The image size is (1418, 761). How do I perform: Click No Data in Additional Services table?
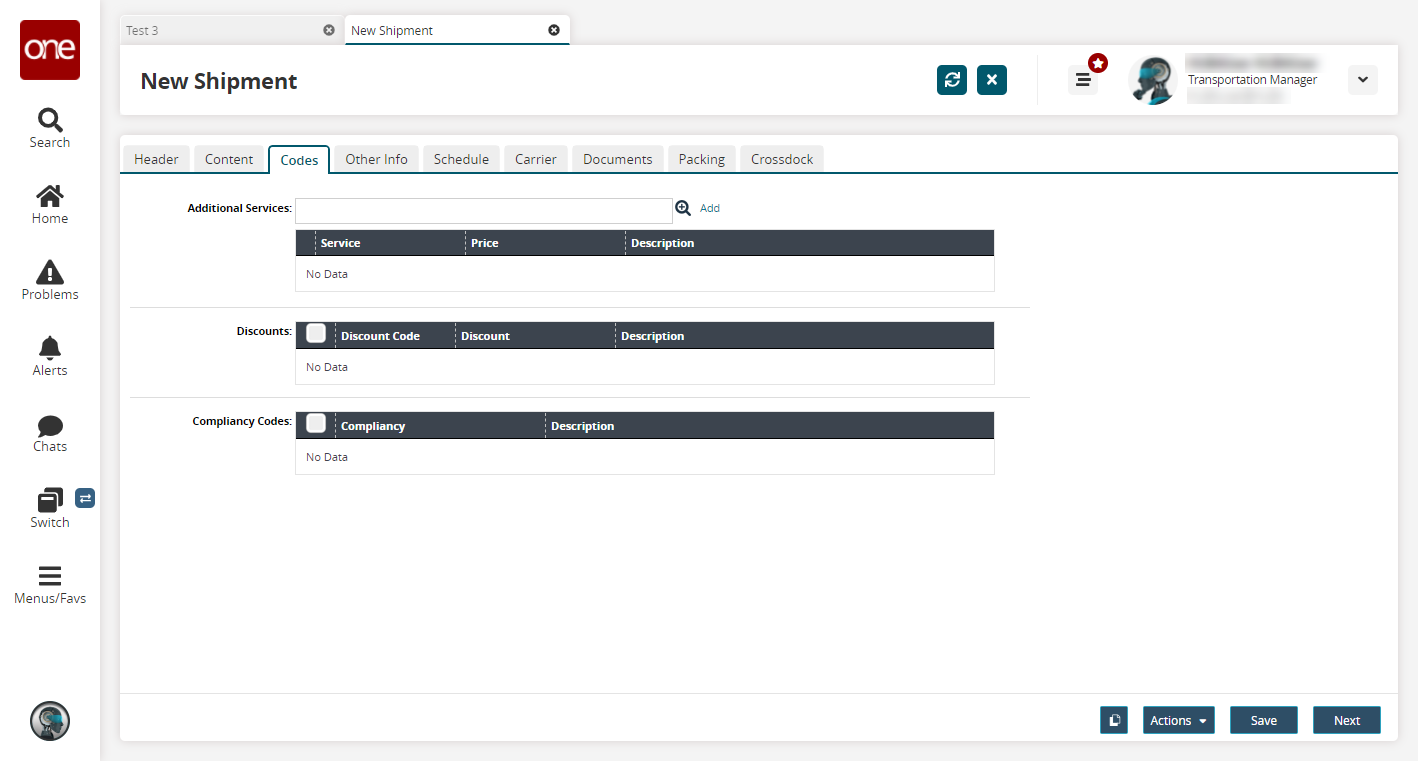pyautogui.click(x=327, y=274)
